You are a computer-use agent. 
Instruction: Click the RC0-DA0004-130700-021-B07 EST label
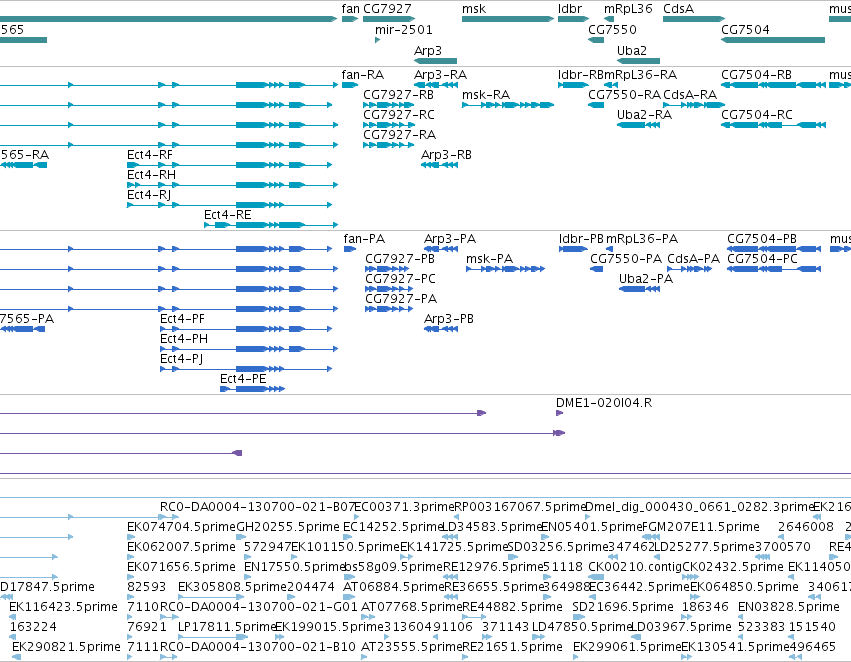(x=257, y=507)
